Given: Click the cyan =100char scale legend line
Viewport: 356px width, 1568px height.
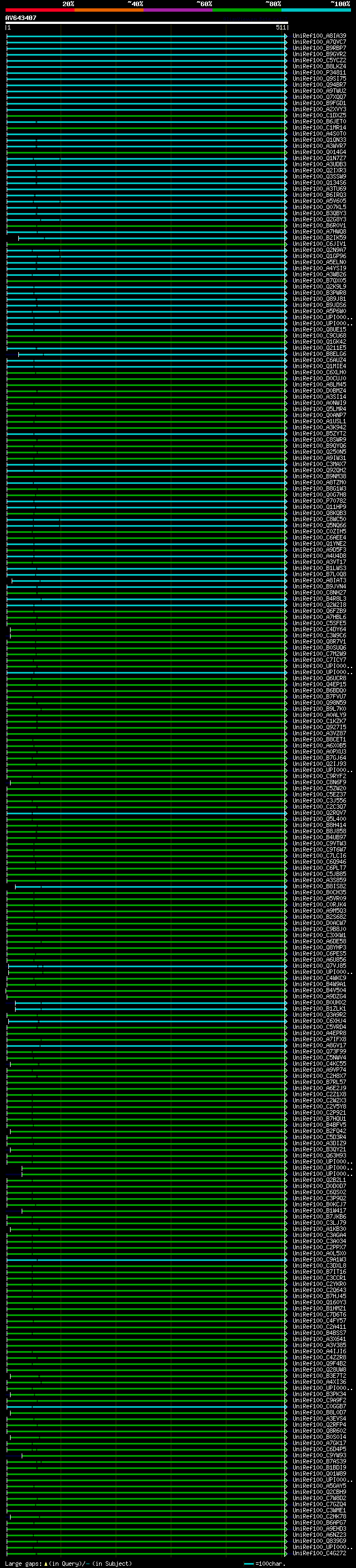Looking at the screenshot, I should pyautogui.click(x=248, y=1564).
